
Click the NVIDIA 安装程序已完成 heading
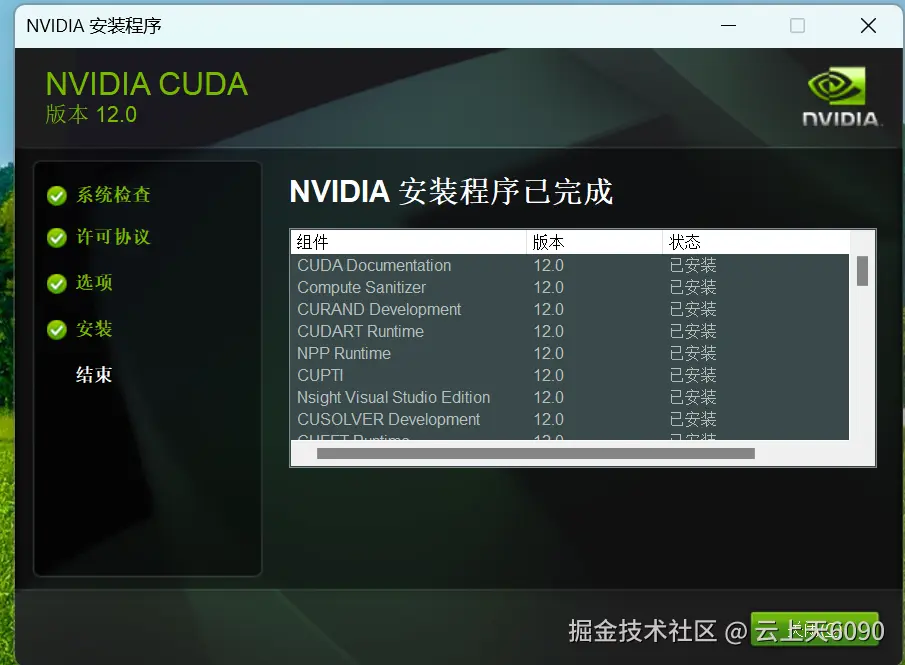(x=451, y=192)
